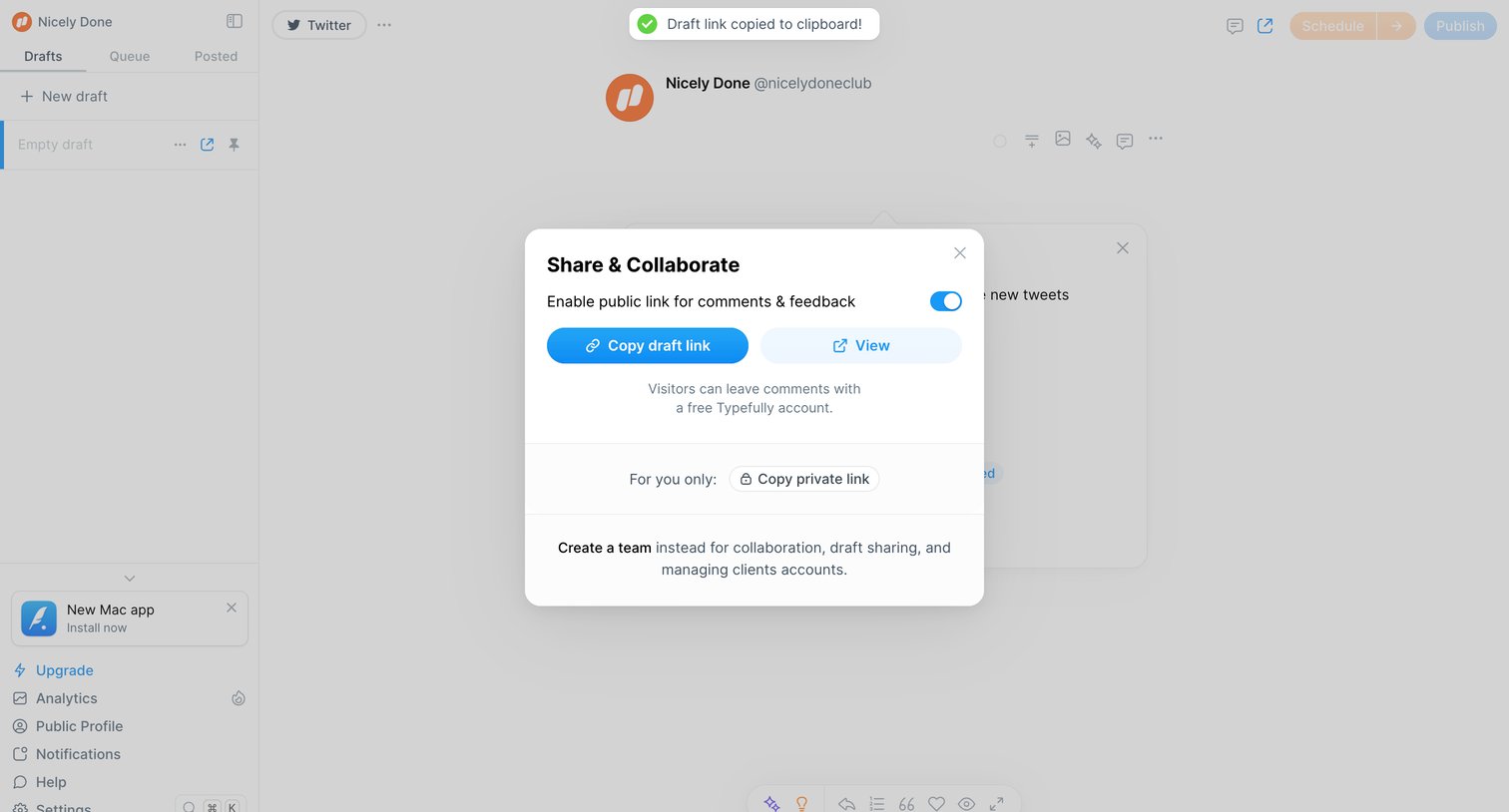Add a tweet below with the plus-lines icon

coord(1032,141)
